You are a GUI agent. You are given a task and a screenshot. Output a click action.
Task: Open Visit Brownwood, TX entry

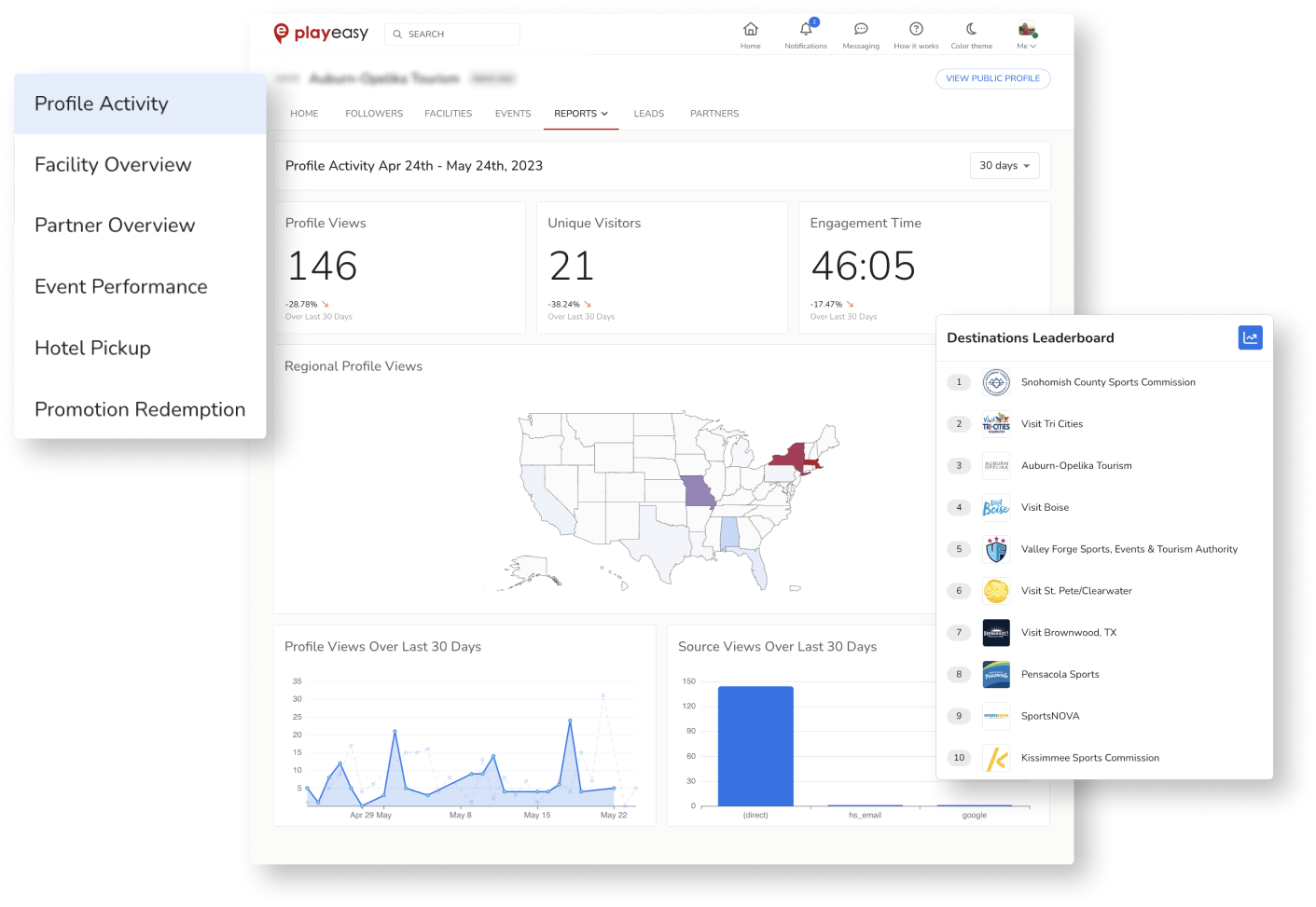(x=1069, y=633)
